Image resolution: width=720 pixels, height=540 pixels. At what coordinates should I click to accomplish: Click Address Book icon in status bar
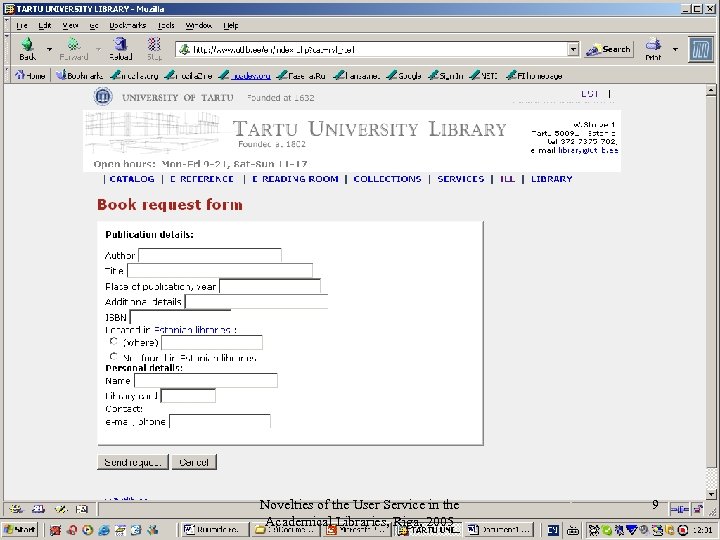click(x=82, y=508)
